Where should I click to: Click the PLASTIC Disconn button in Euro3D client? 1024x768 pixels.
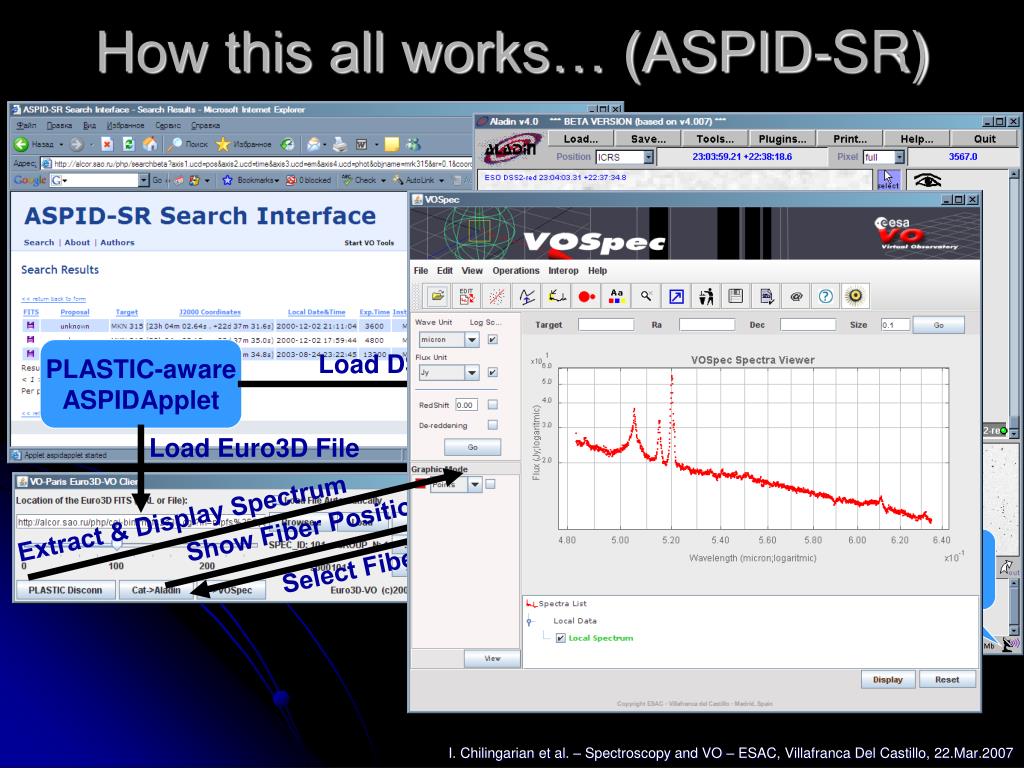[65, 590]
